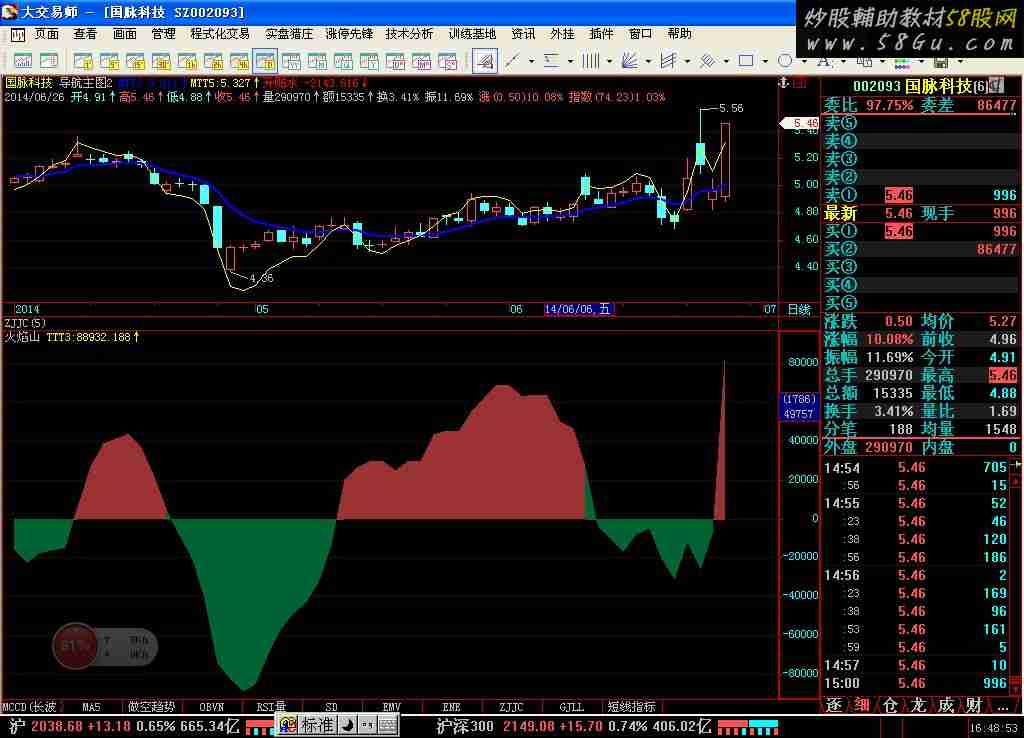Select the 1-minute period chart icon
Image resolution: width=1024 pixels, height=738 pixels.
(x=83, y=61)
